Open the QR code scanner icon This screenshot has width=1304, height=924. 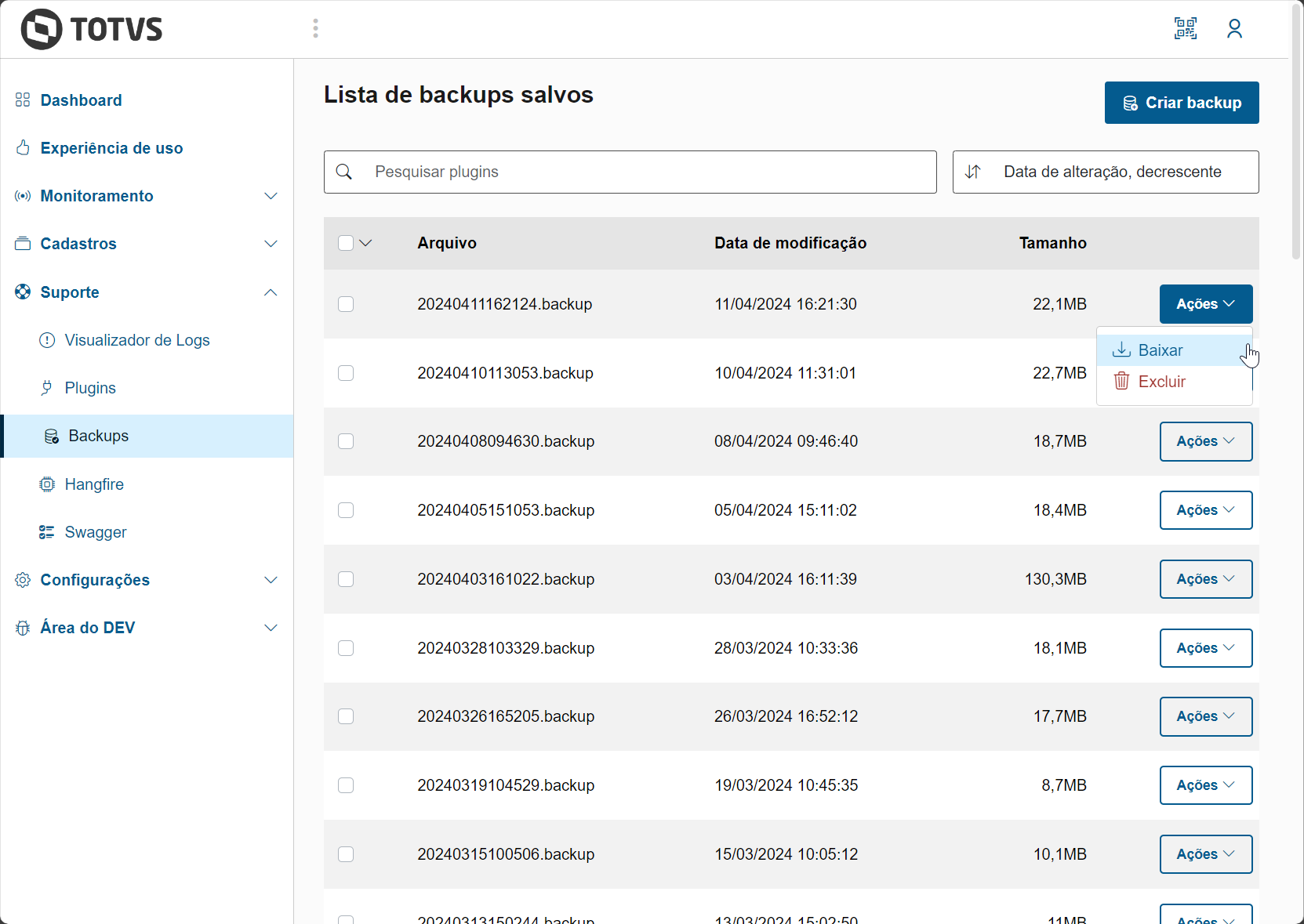tap(1186, 28)
